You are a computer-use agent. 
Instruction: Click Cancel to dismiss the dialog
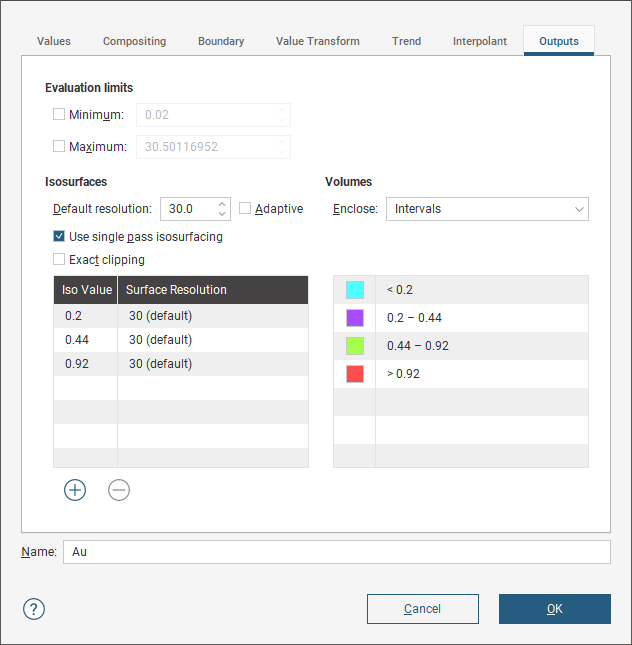click(422, 609)
